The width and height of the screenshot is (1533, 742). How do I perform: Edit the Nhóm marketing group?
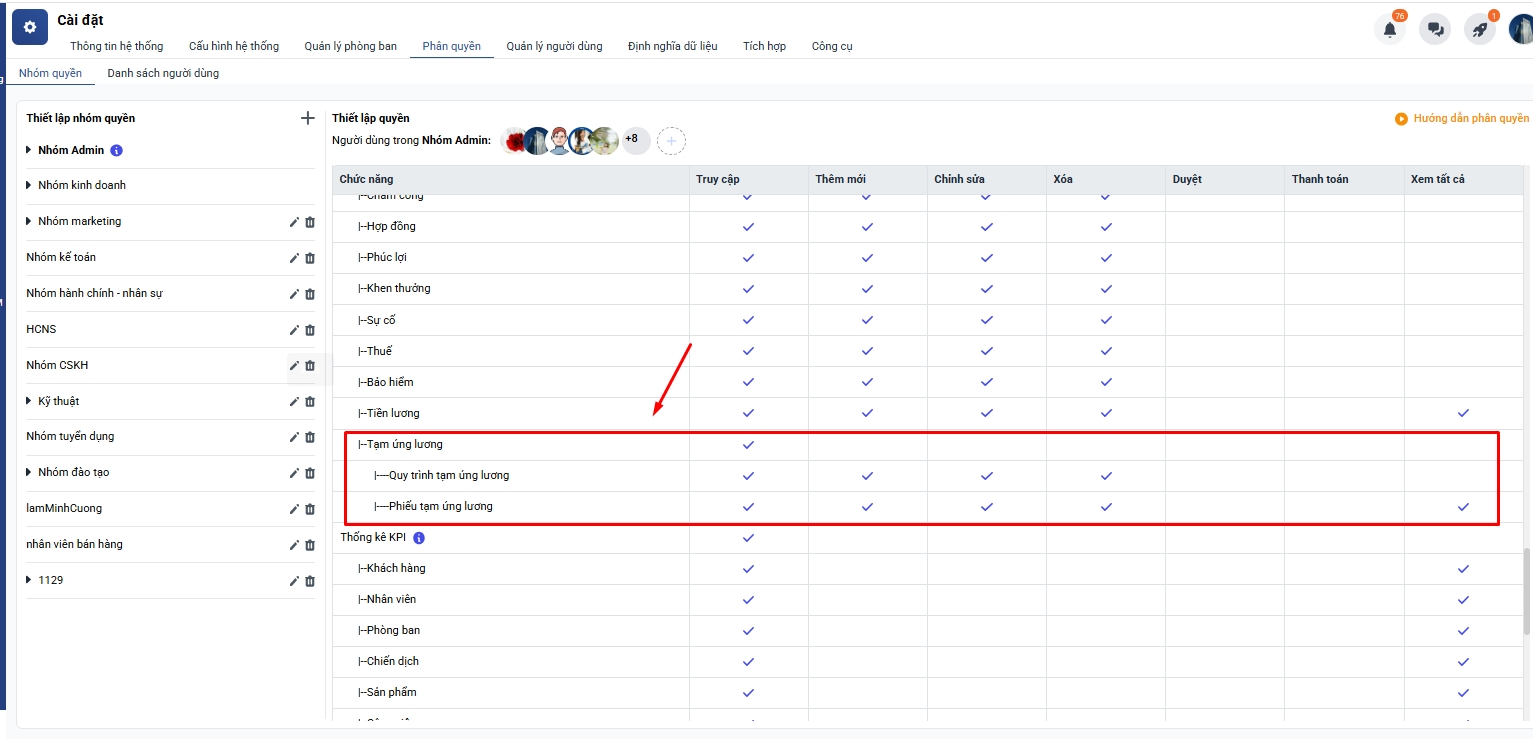294,222
